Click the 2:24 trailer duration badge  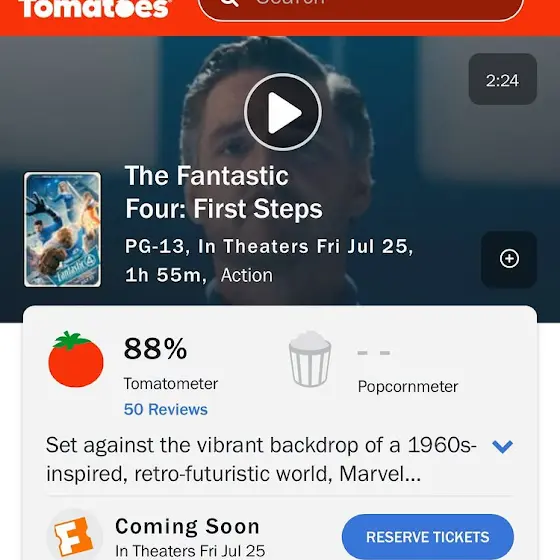click(x=502, y=79)
